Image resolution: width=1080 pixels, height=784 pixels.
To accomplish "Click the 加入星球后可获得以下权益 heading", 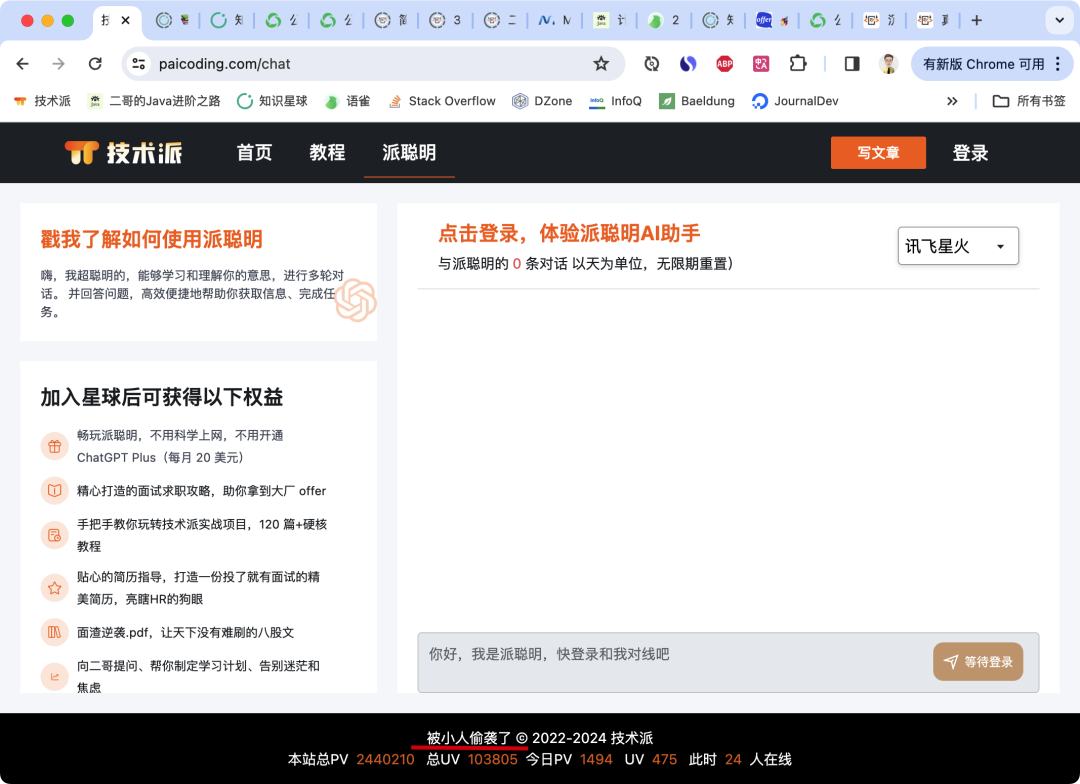I will point(162,398).
